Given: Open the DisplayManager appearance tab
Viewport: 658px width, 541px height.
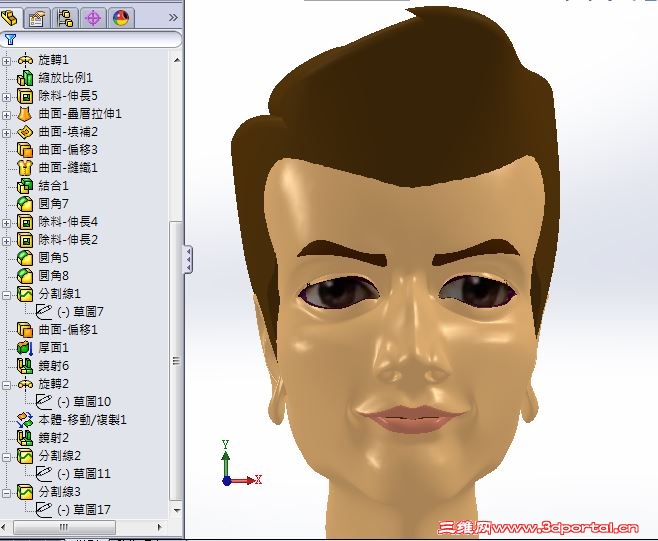Looking at the screenshot, I should point(121,18).
